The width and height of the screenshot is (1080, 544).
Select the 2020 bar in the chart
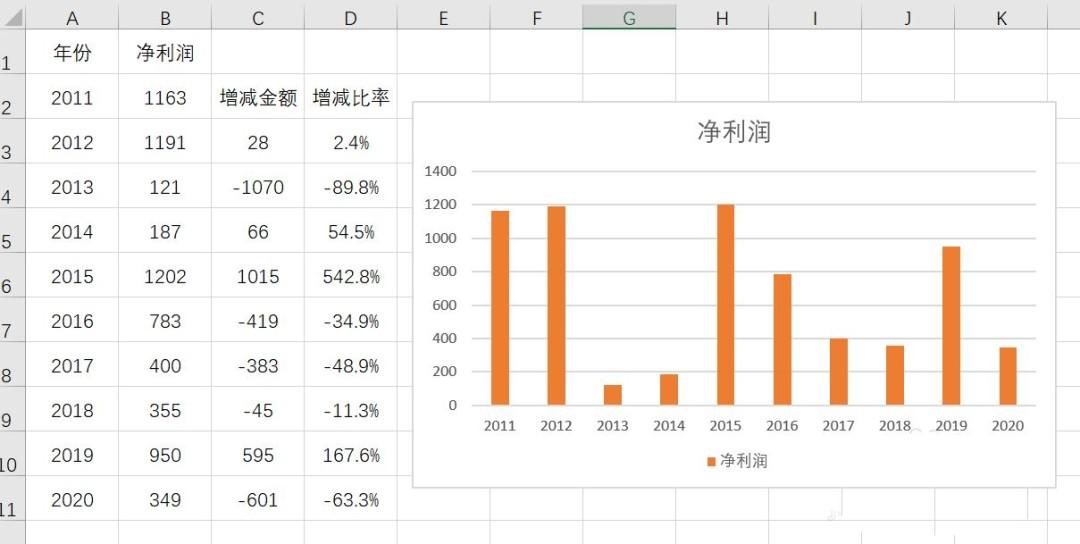(1008, 376)
